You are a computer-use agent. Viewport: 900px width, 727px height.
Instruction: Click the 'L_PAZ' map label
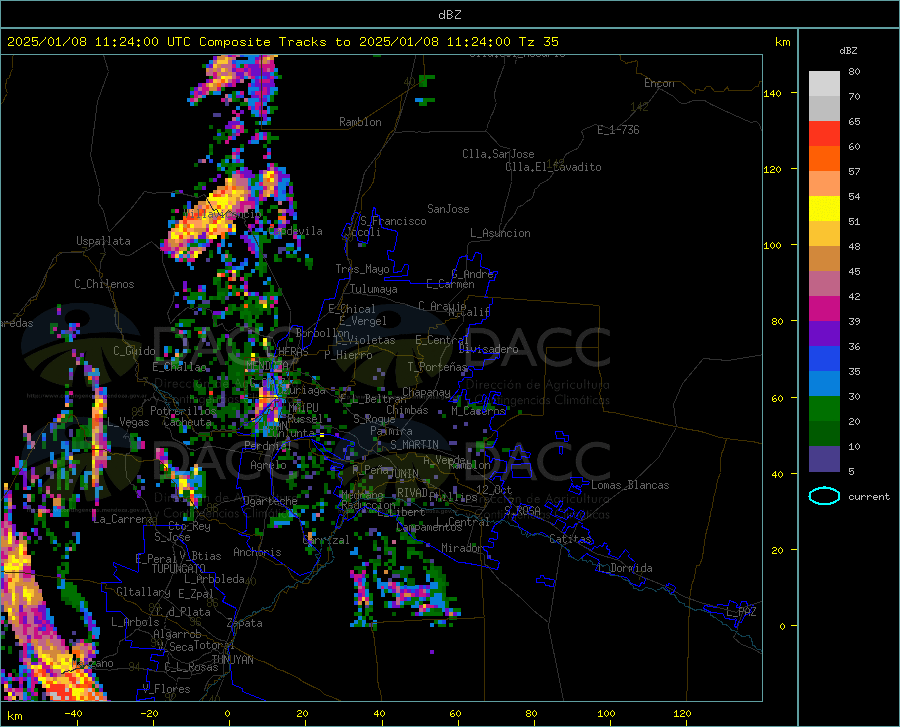click(741, 612)
